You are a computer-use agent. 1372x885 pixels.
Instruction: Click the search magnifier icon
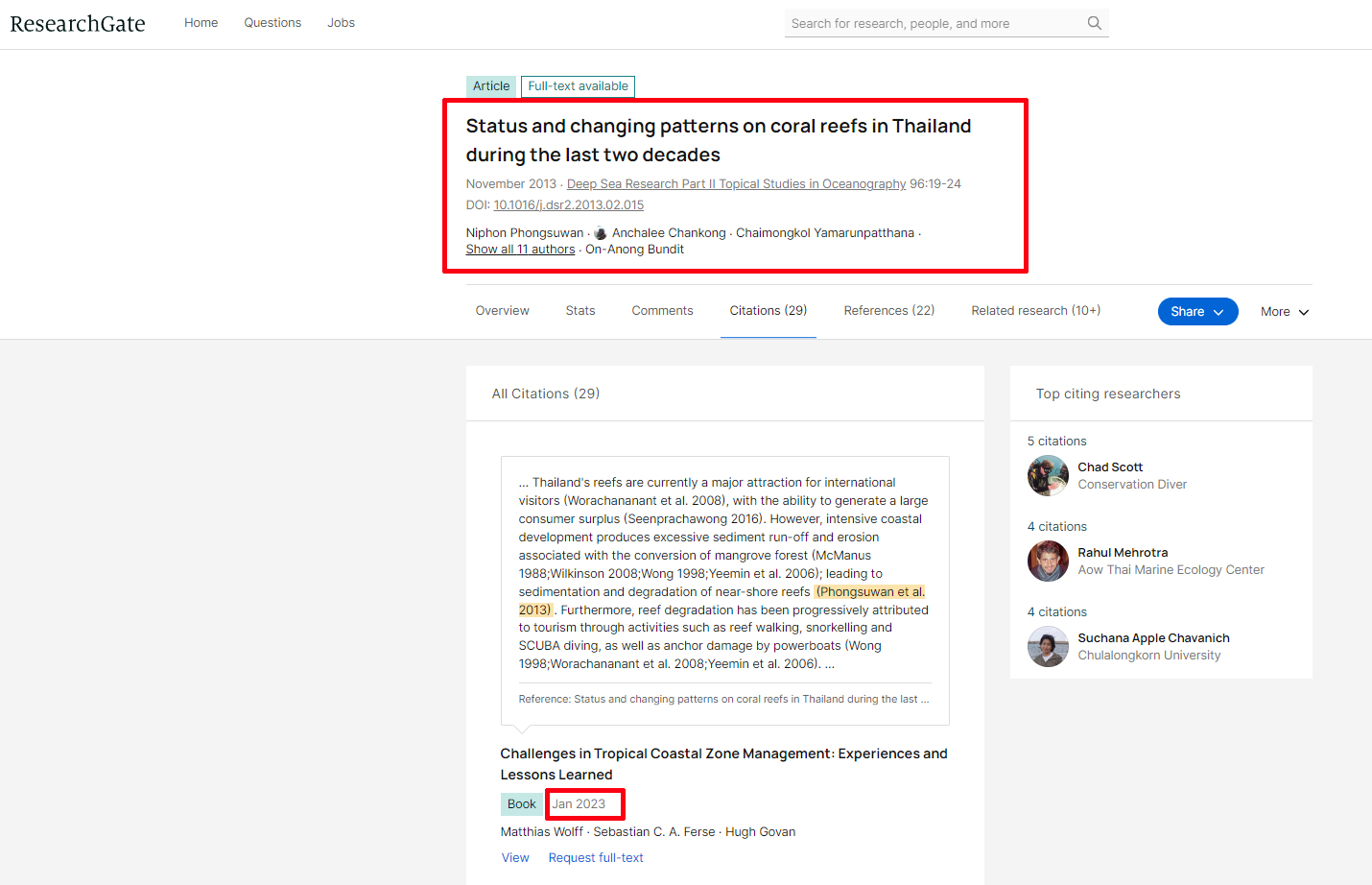click(1094, 23)
